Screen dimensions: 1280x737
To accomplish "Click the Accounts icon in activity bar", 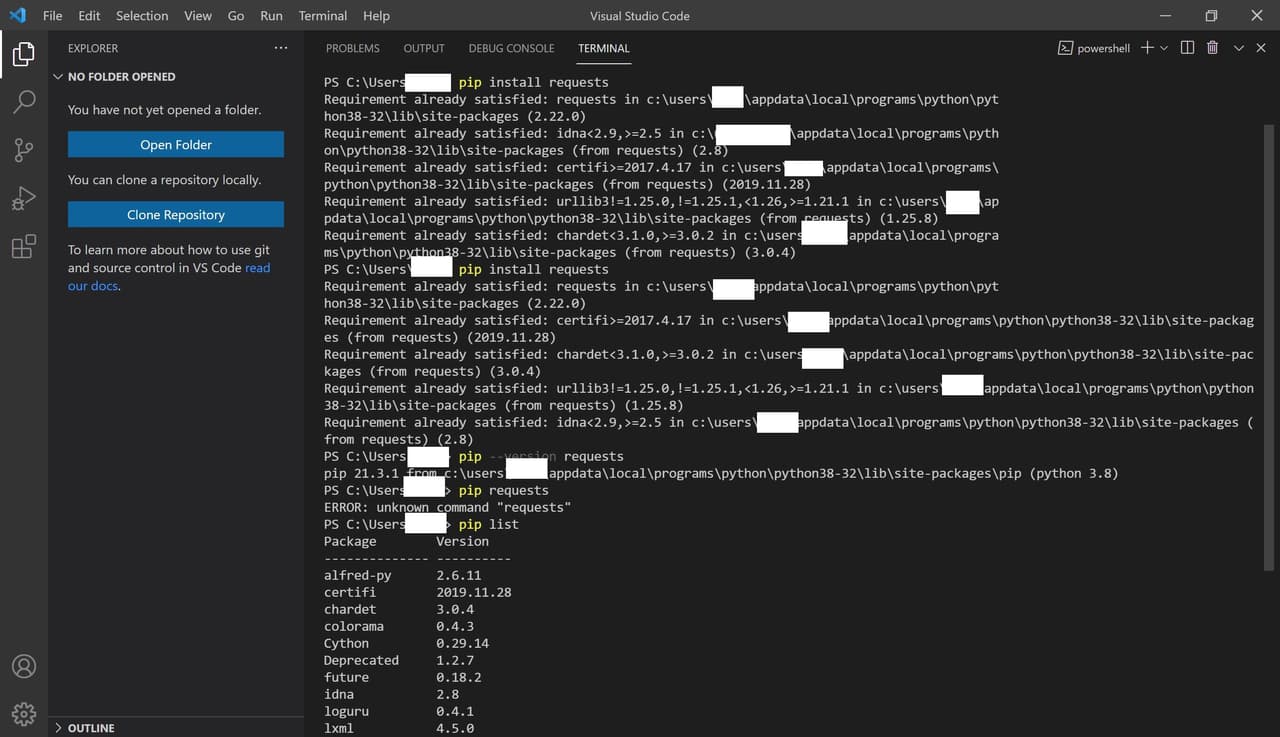I will pos(24,666).
